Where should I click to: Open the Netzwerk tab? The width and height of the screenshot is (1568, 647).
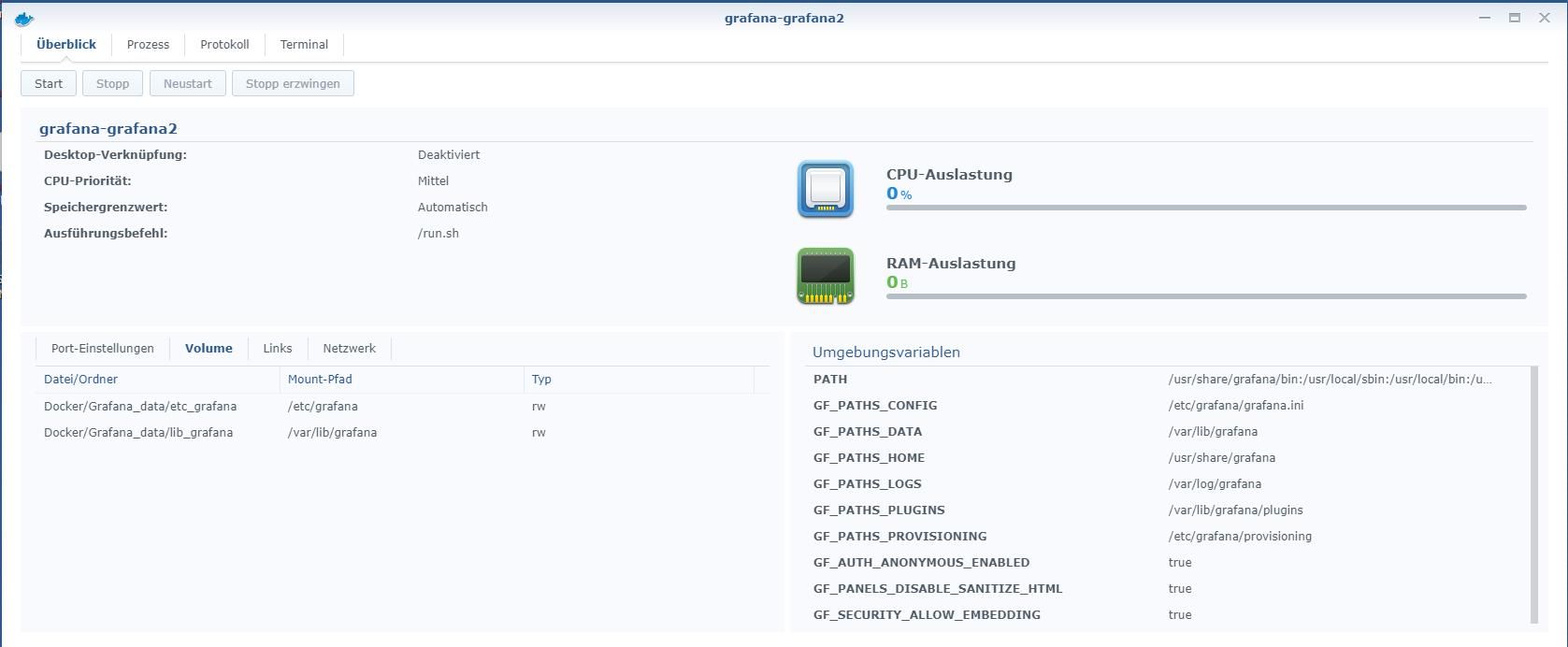(350, 348)
